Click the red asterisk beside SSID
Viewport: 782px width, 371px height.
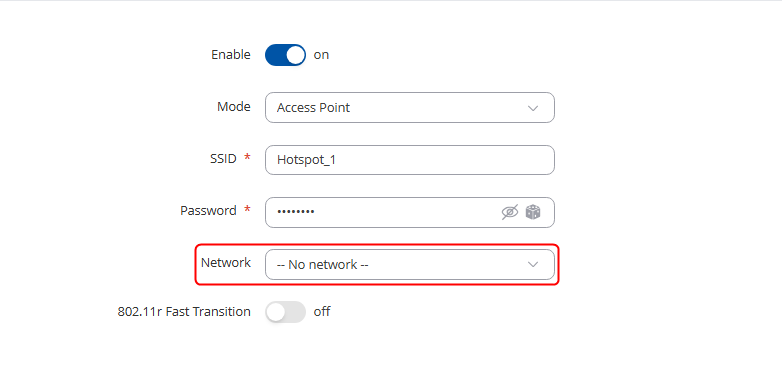point(247,158)
